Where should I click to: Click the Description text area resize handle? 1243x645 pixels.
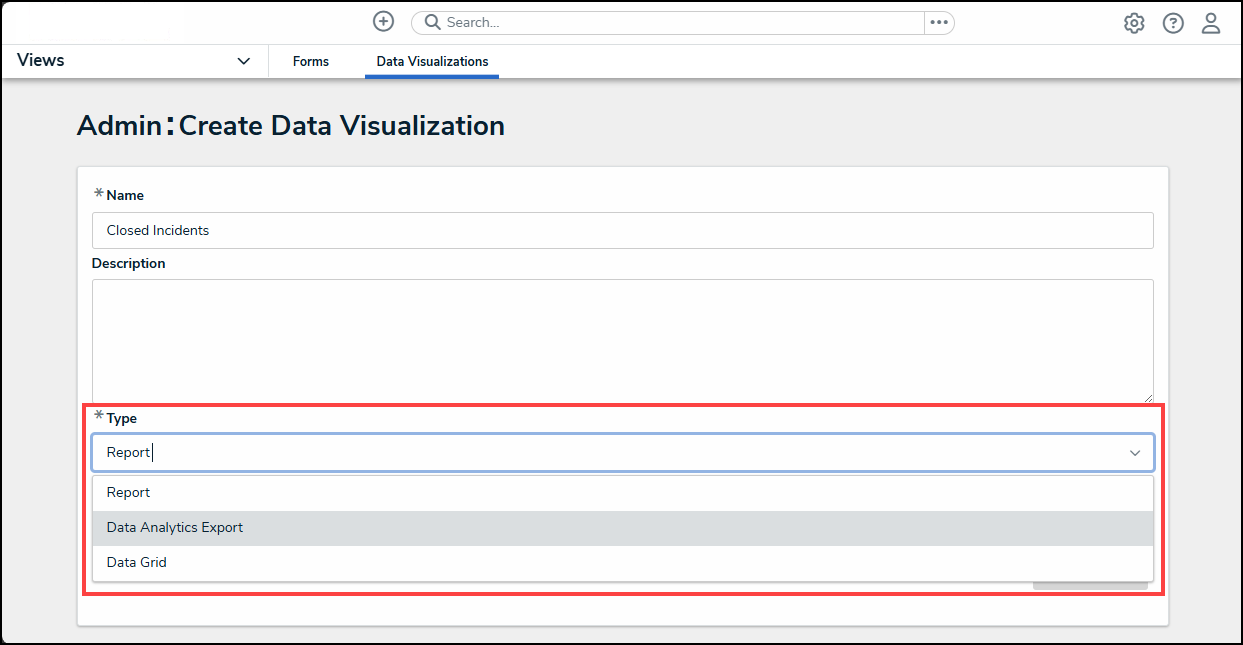pyautogui.click(x=1148, y=397)
